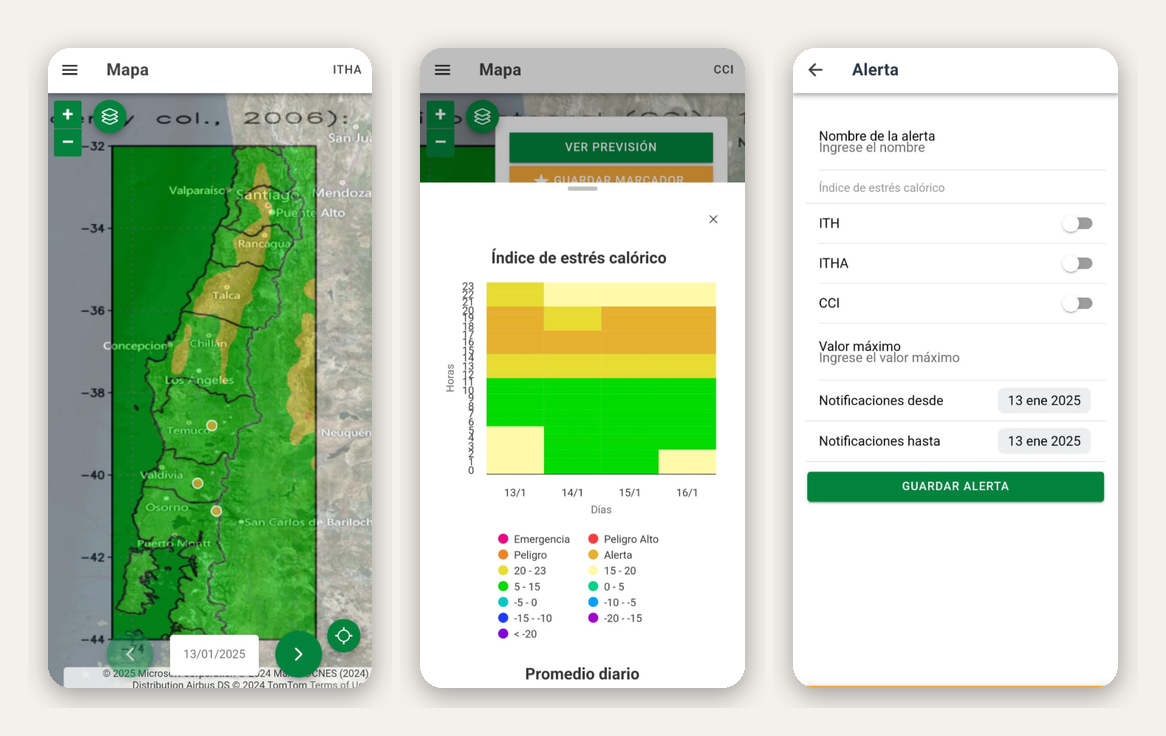Click the '-20 - -15' legend swatch

coord(593,618)
